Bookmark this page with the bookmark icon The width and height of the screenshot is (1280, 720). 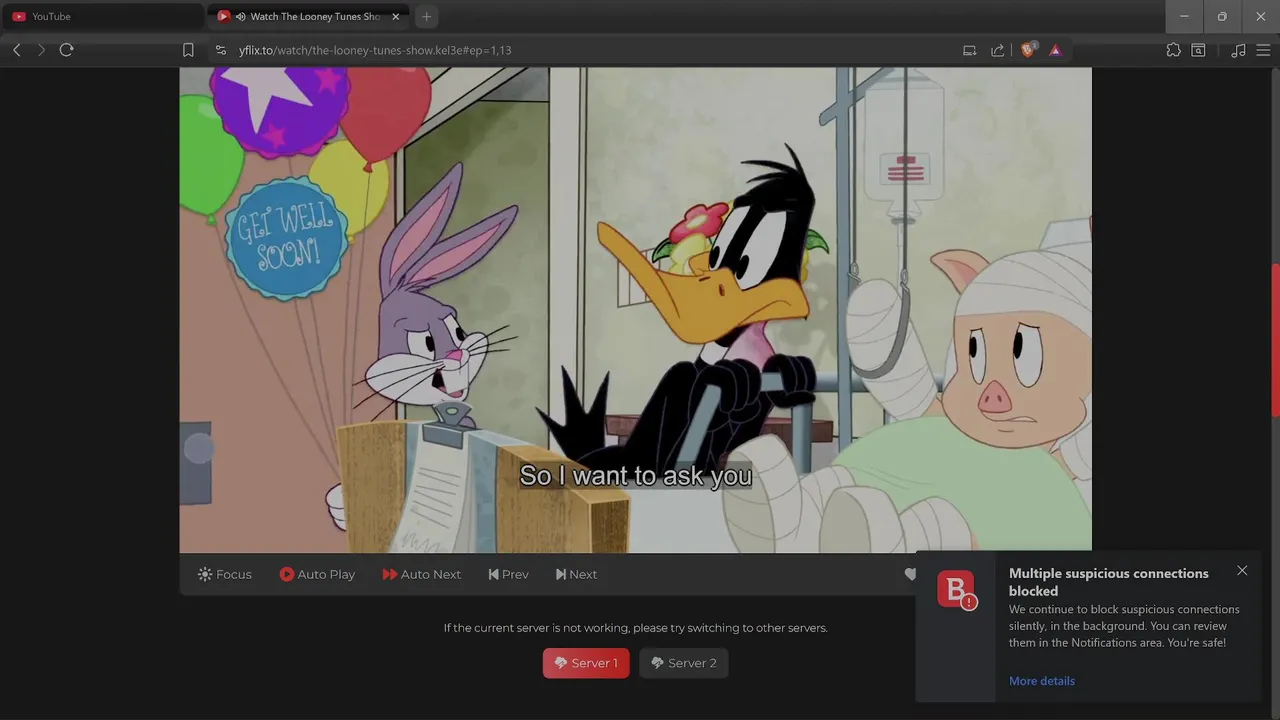188,50
